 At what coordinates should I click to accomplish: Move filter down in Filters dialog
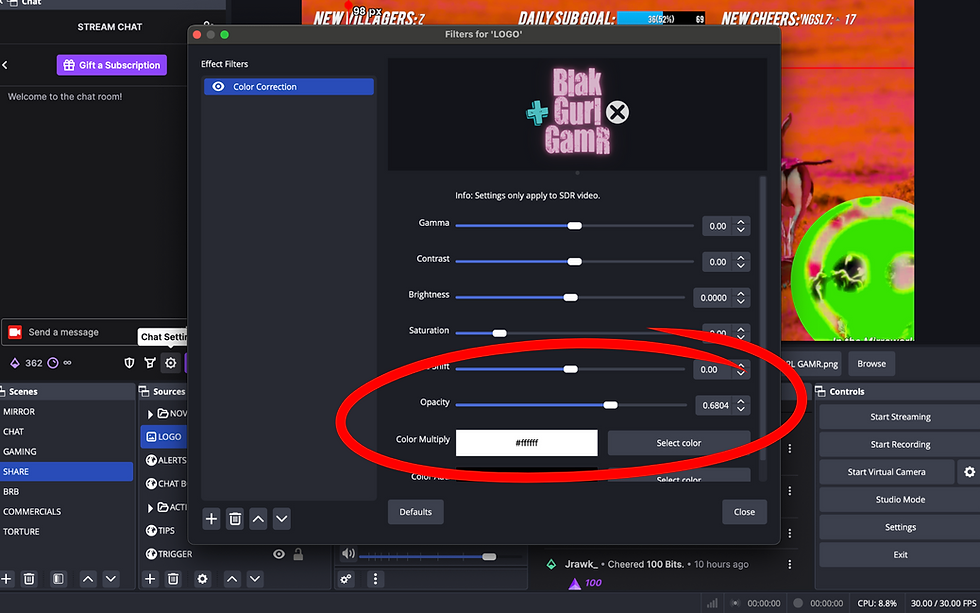(282, 519)
